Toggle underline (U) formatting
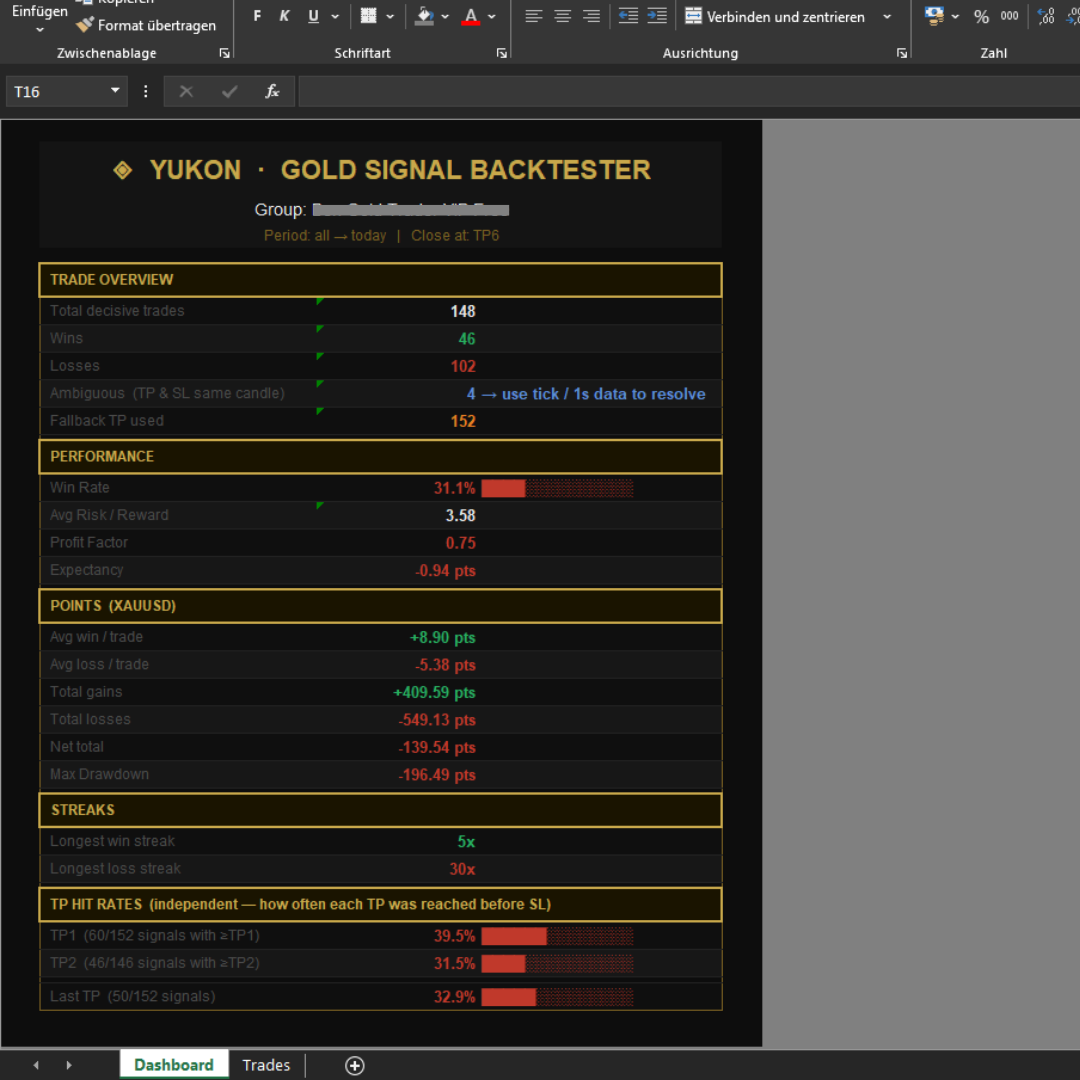The height and width of the screenshot is (1080, 1080). click(x=313, y=16)
